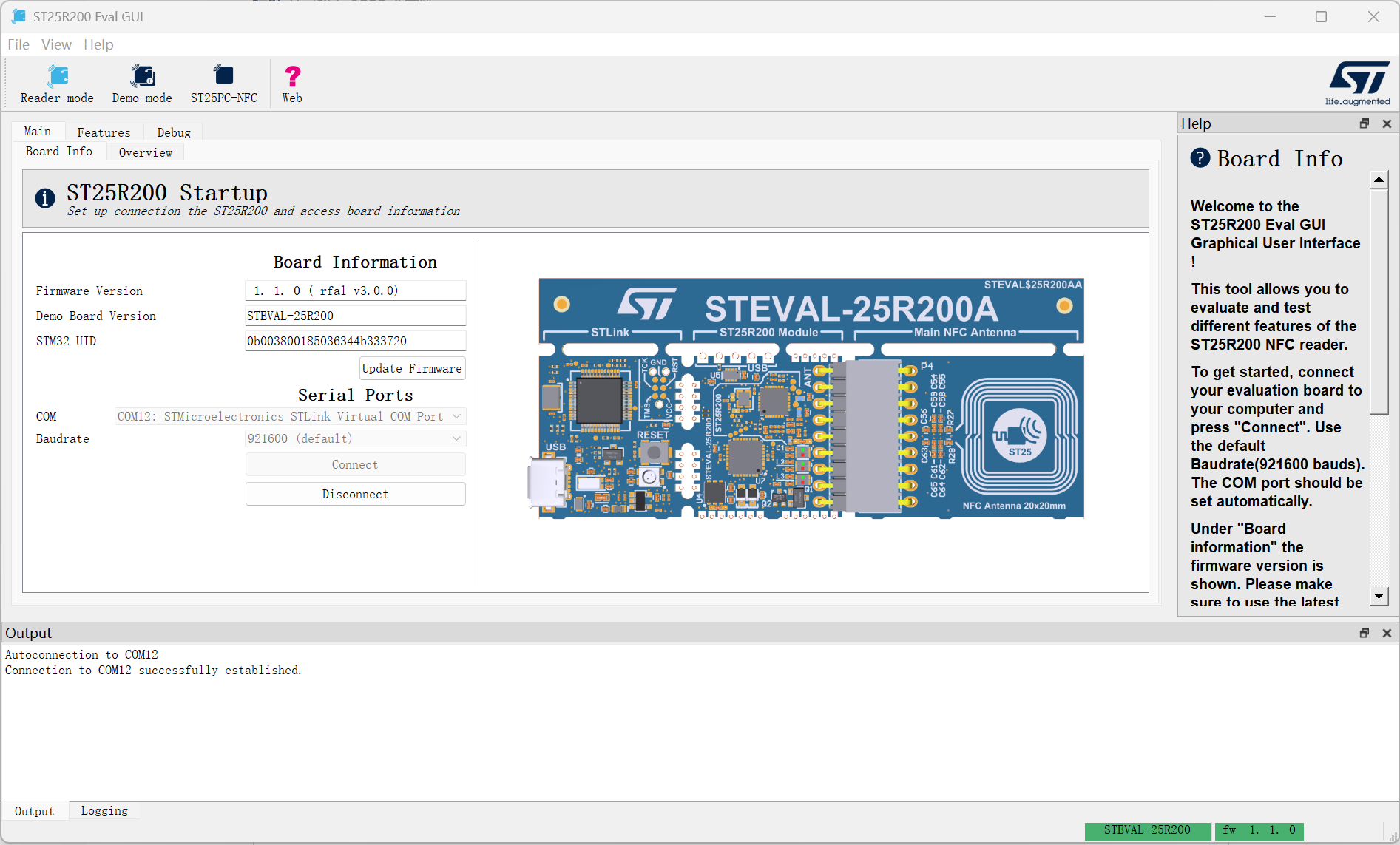Click the ST life.augmented logo
The image size is (1400, 845).
click(x=1358, y=84)
